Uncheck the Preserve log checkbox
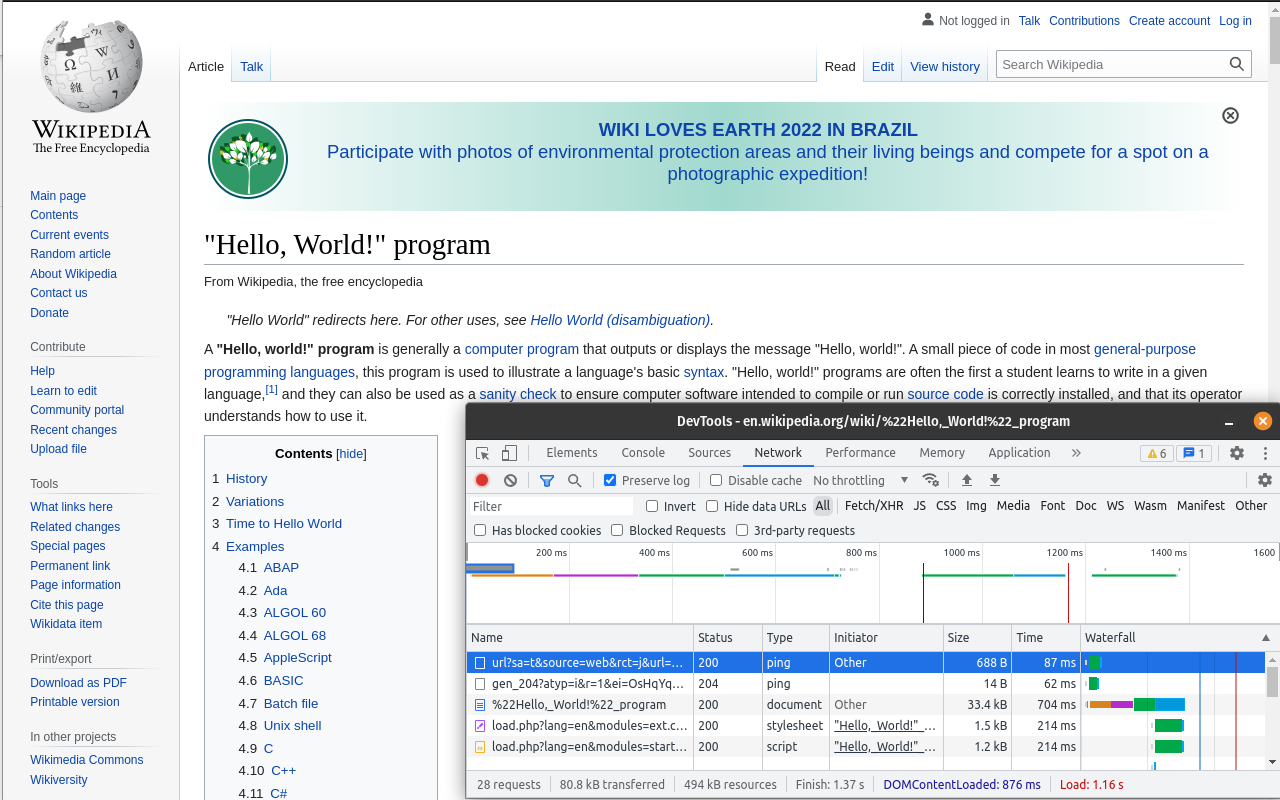 (x=610, y=480)
